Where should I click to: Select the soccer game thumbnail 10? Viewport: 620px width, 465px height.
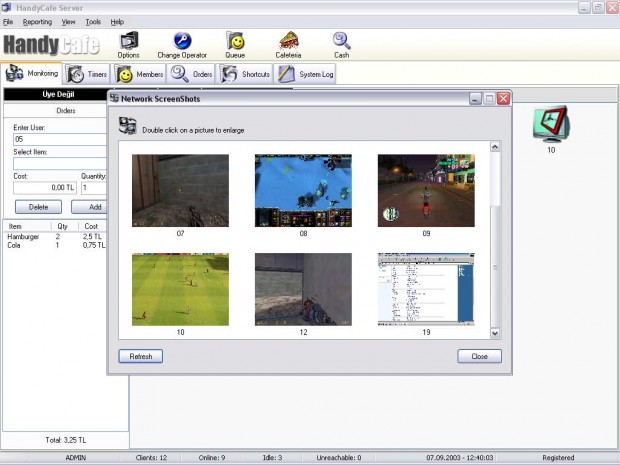pyautogui.click(x=180, y=289)
